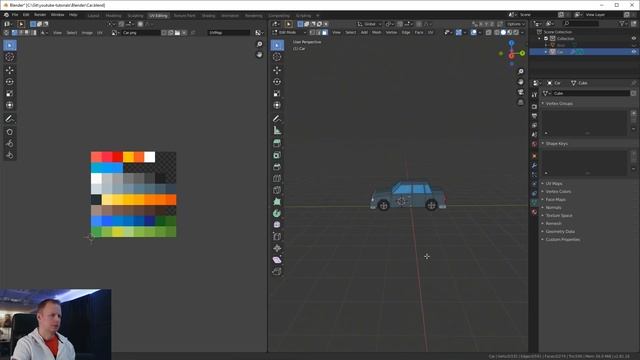Select the Transform tool in UV editor toolbar
The width and height of the screenshot is (640, 360).
tap(10, 105)
